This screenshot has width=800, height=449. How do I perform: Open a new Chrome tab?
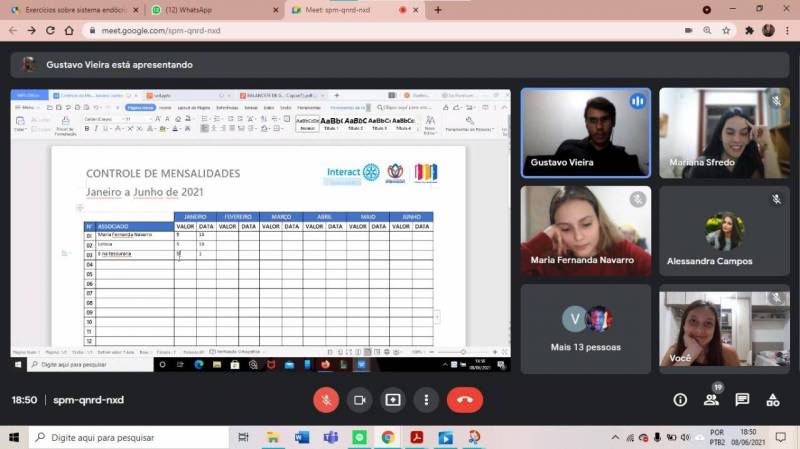point(438,10)
